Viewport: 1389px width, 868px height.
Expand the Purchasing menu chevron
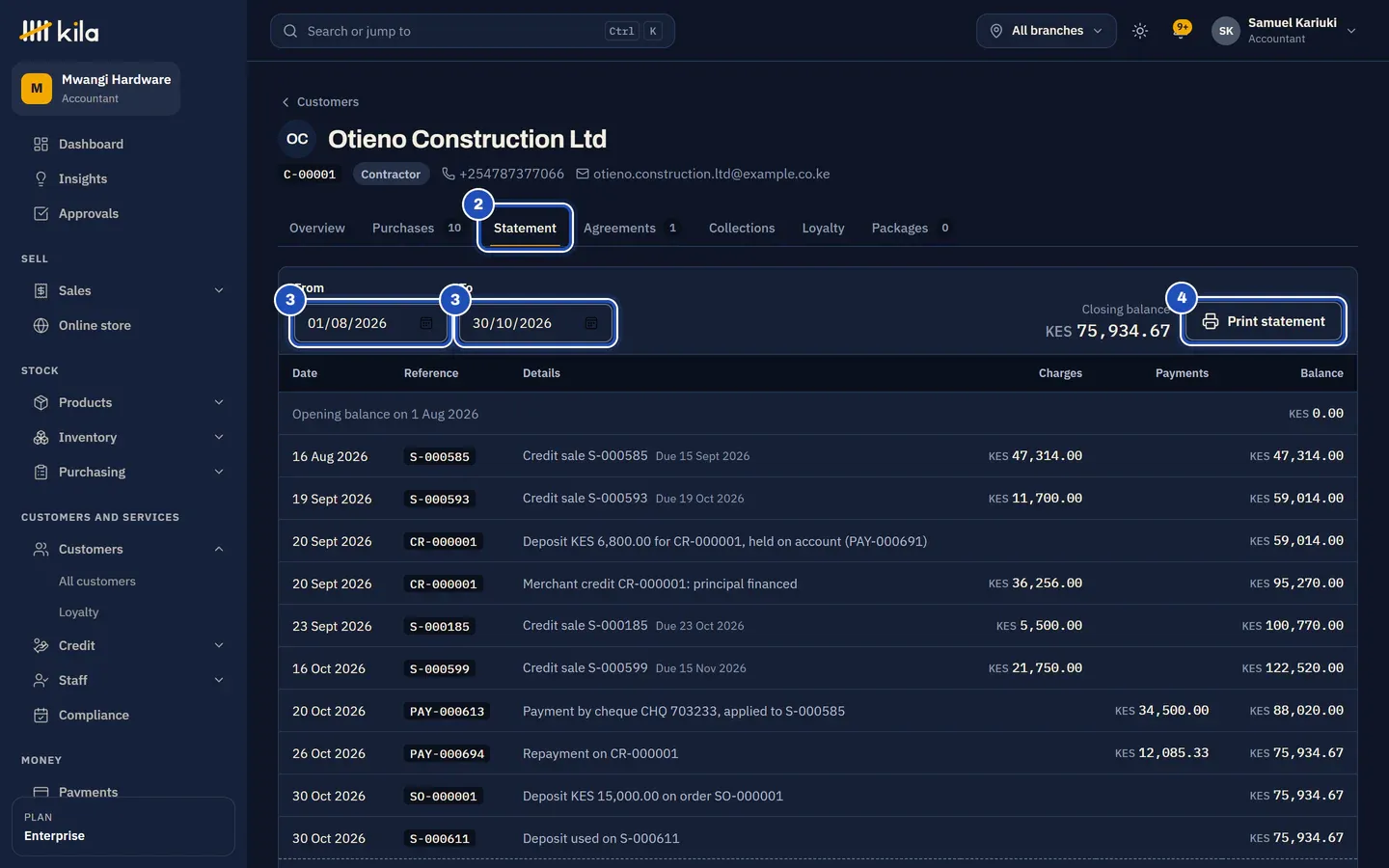[x=219, y=472]
